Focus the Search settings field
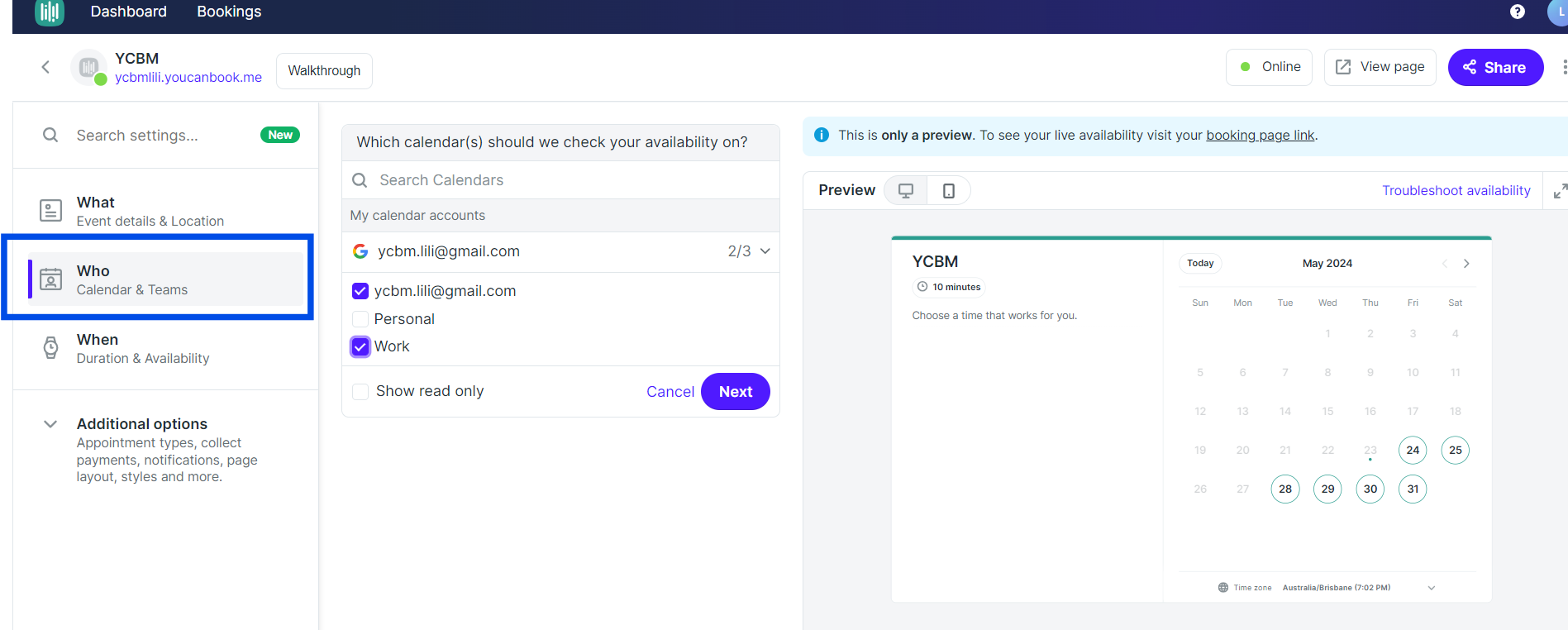 (x=165, y=135)
